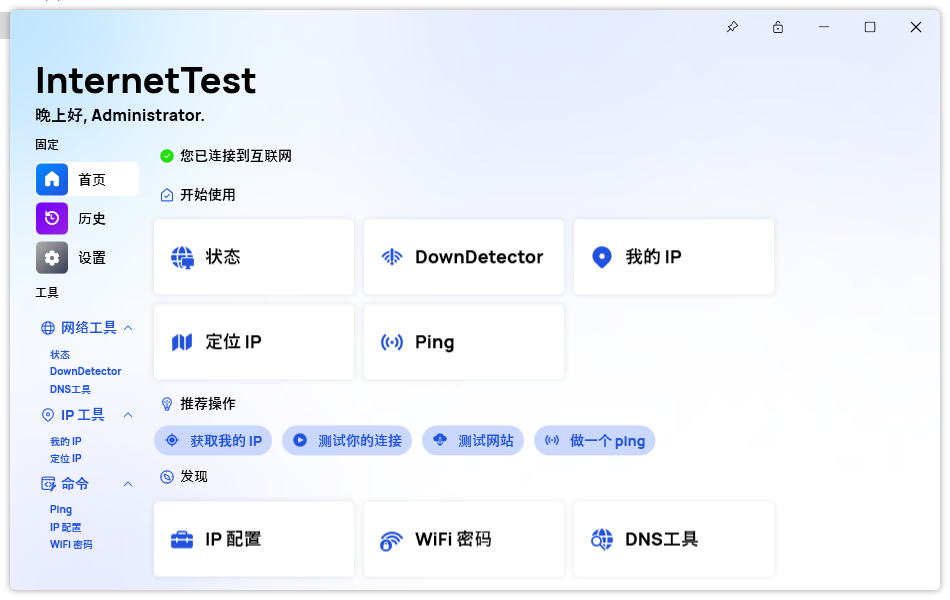This screenshot has width=950, height=600.
Task: Open Ping in sidebar command list
Action: point(61,510)
